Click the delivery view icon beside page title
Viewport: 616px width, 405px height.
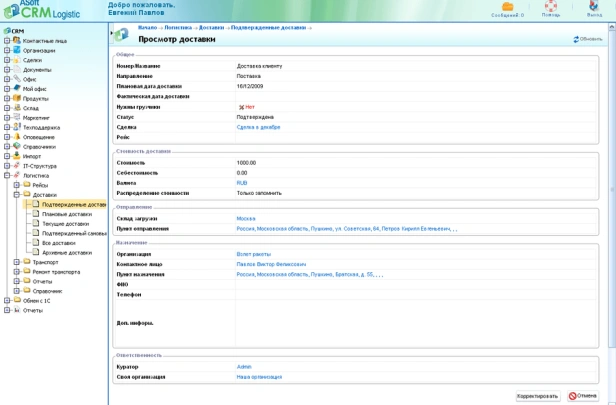[x=122, y=35]
